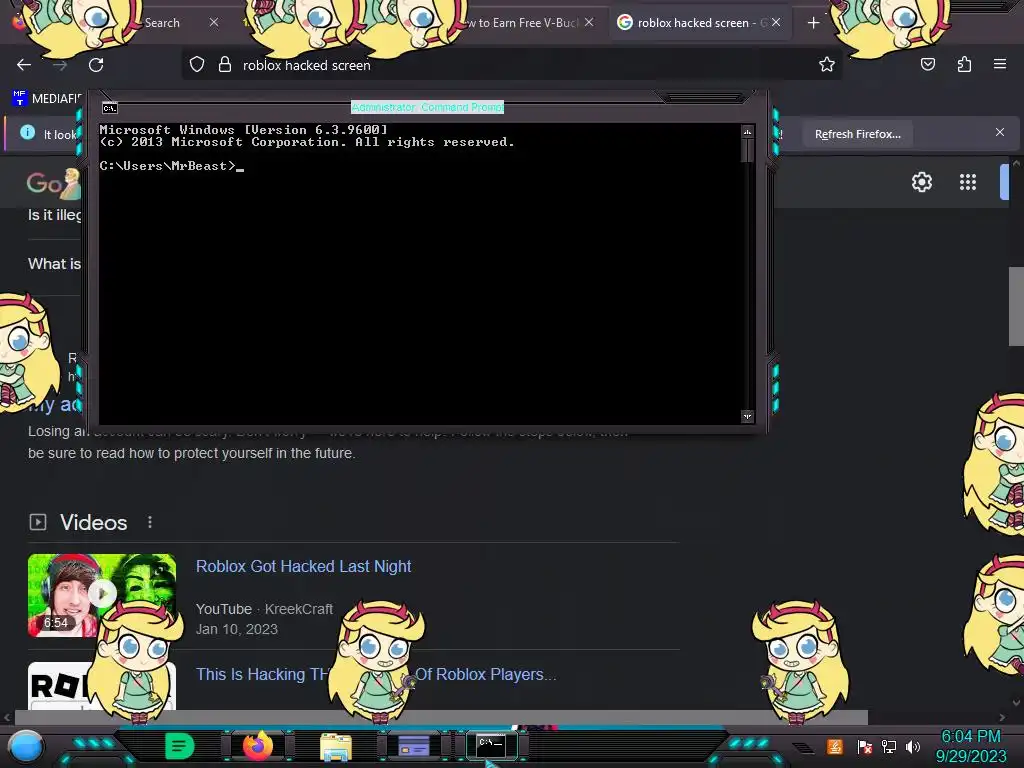This screenshot has height=768, width=1024.
Task: Go back with the Firefox back arrow
Action: click(24, 65)
